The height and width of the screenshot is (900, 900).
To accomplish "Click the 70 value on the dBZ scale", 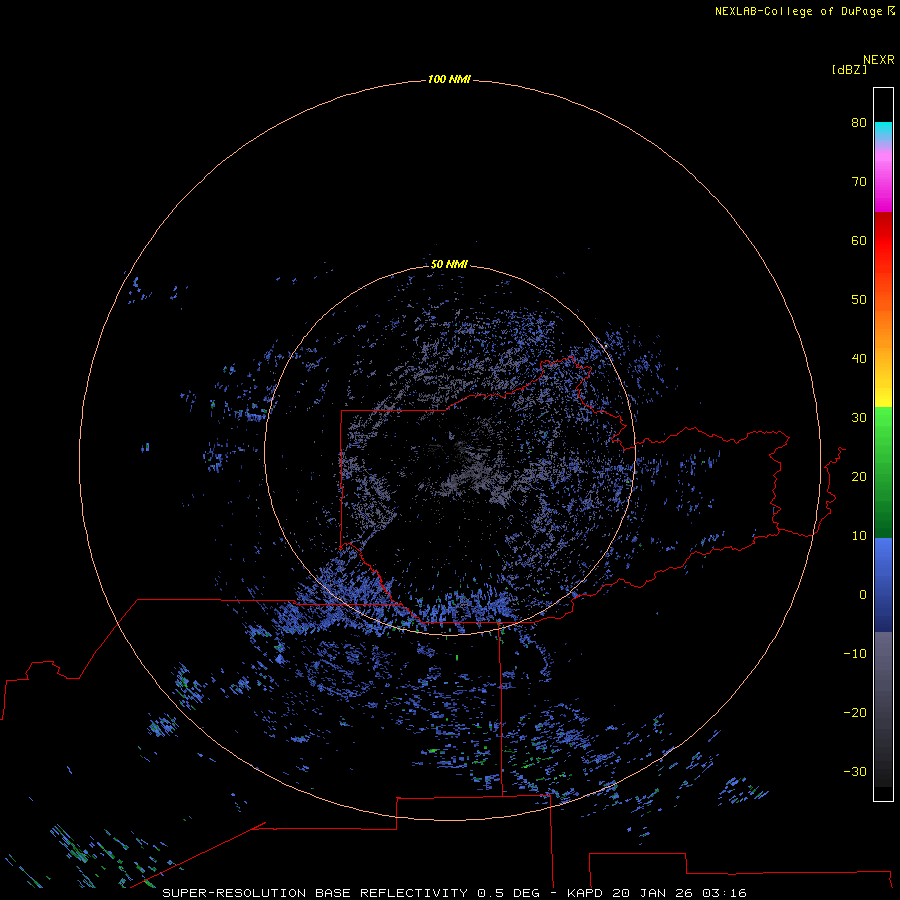I will 859,181.
